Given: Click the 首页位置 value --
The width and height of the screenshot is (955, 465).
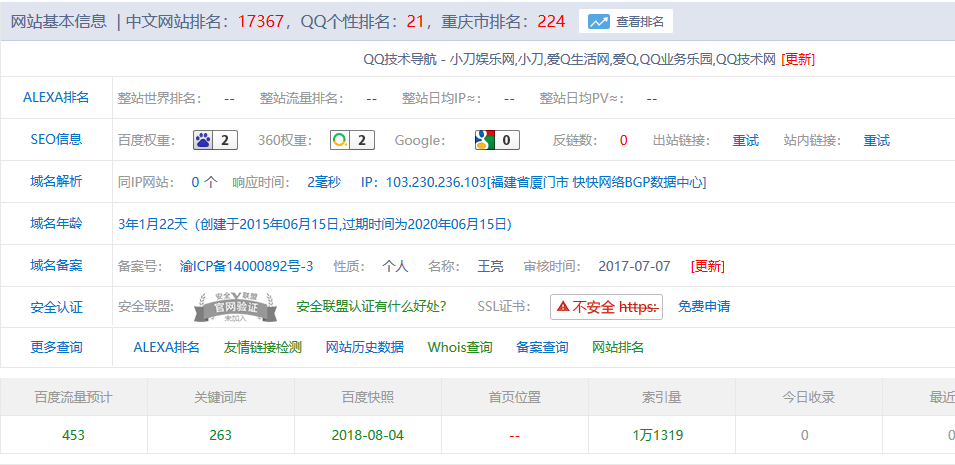Looking at the screenshot, I should pyautogui.click(x=515, y=436).
